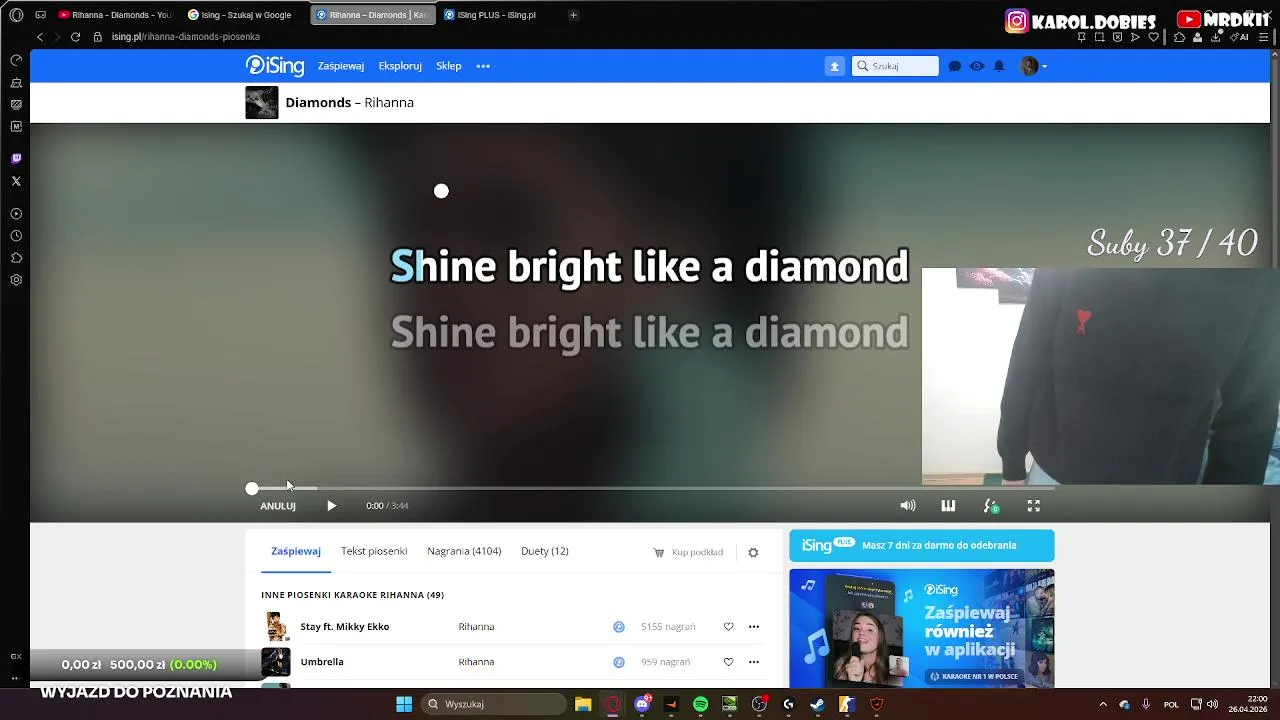Image resolution: width=1280 pixels, height=720 pixels.
Task: Click the eye watch icon in header
Action: tap(977, 66)
